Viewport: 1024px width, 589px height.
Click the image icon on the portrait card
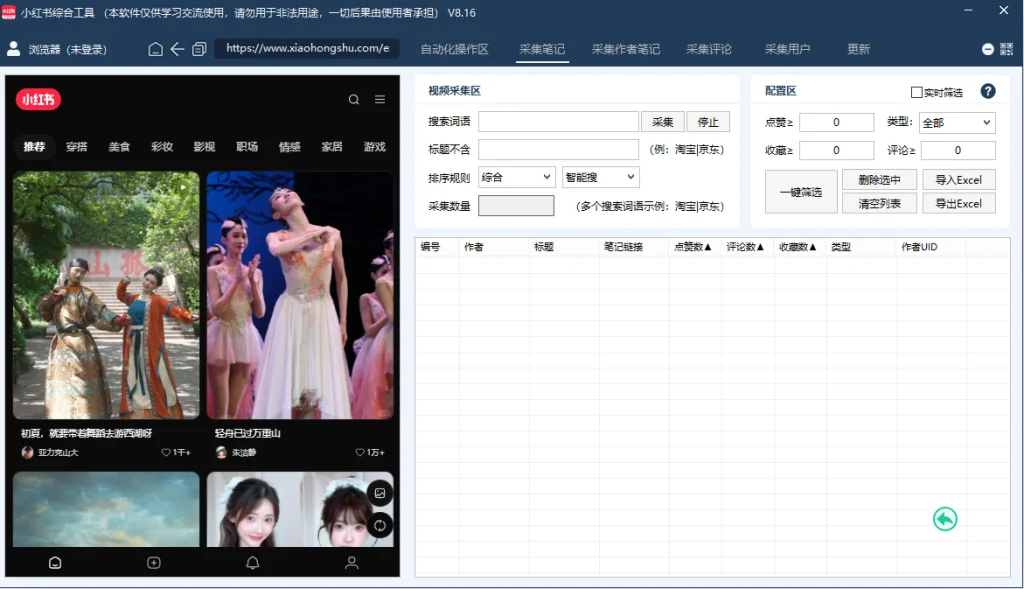[380, 493]
